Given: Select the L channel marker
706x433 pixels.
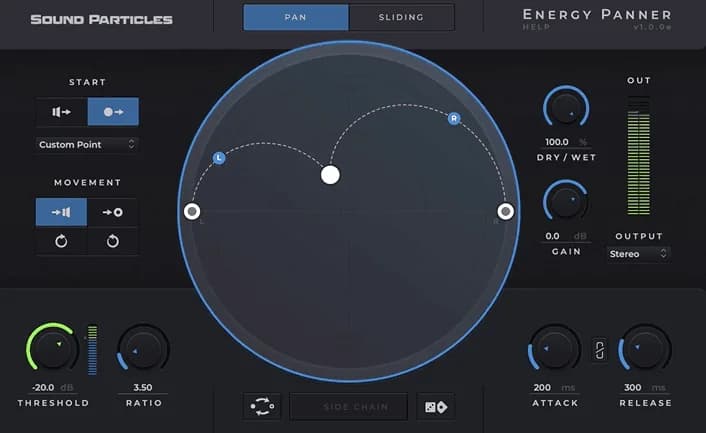Looking at the screenshot, I should pos(219,158).
